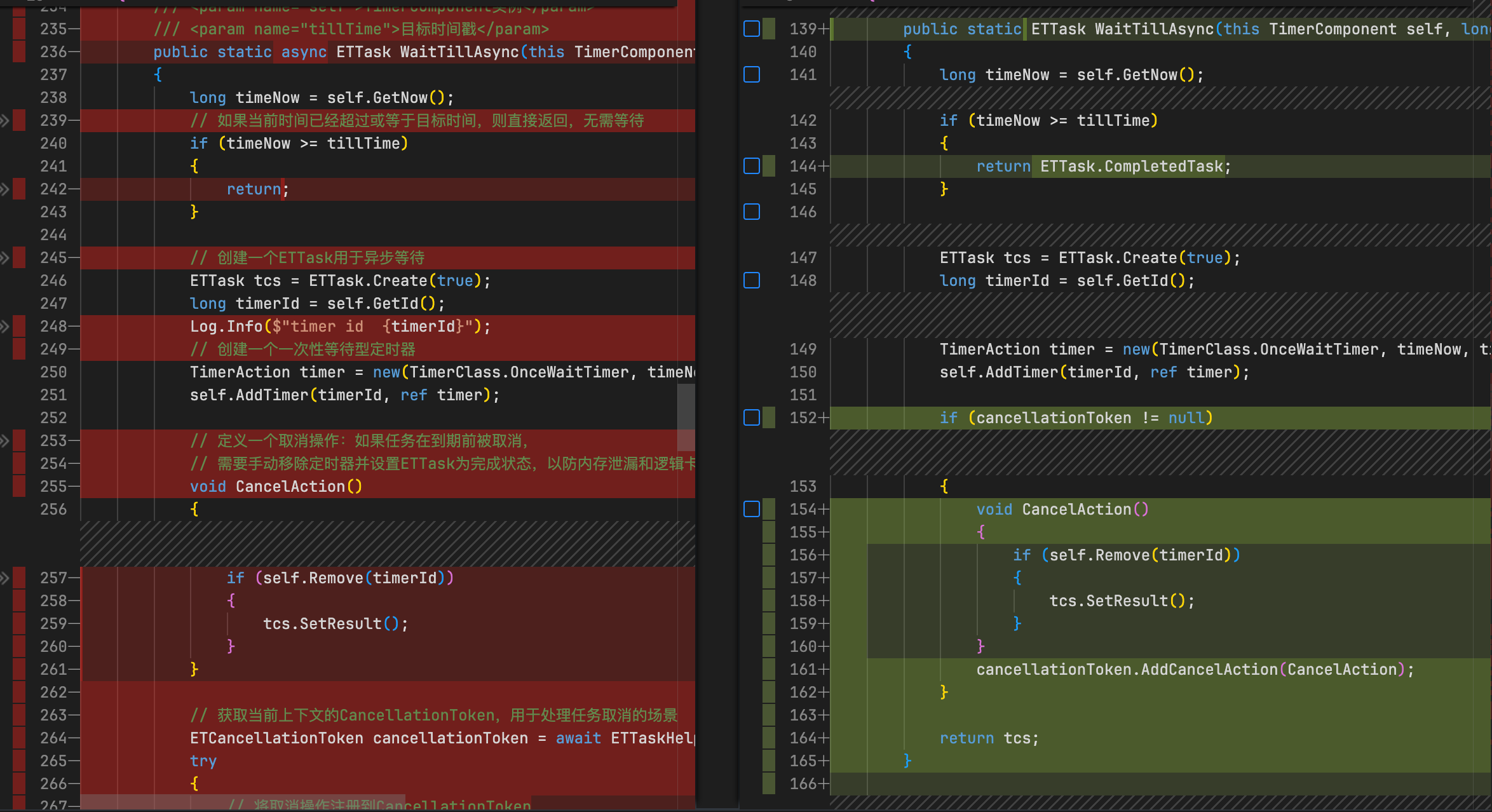This screenshot has width=1492, height=812.
Task: Click 'if (self.Remove(timerId))' on left line 257
Action: pyautogui.click(x=341, y=578)
